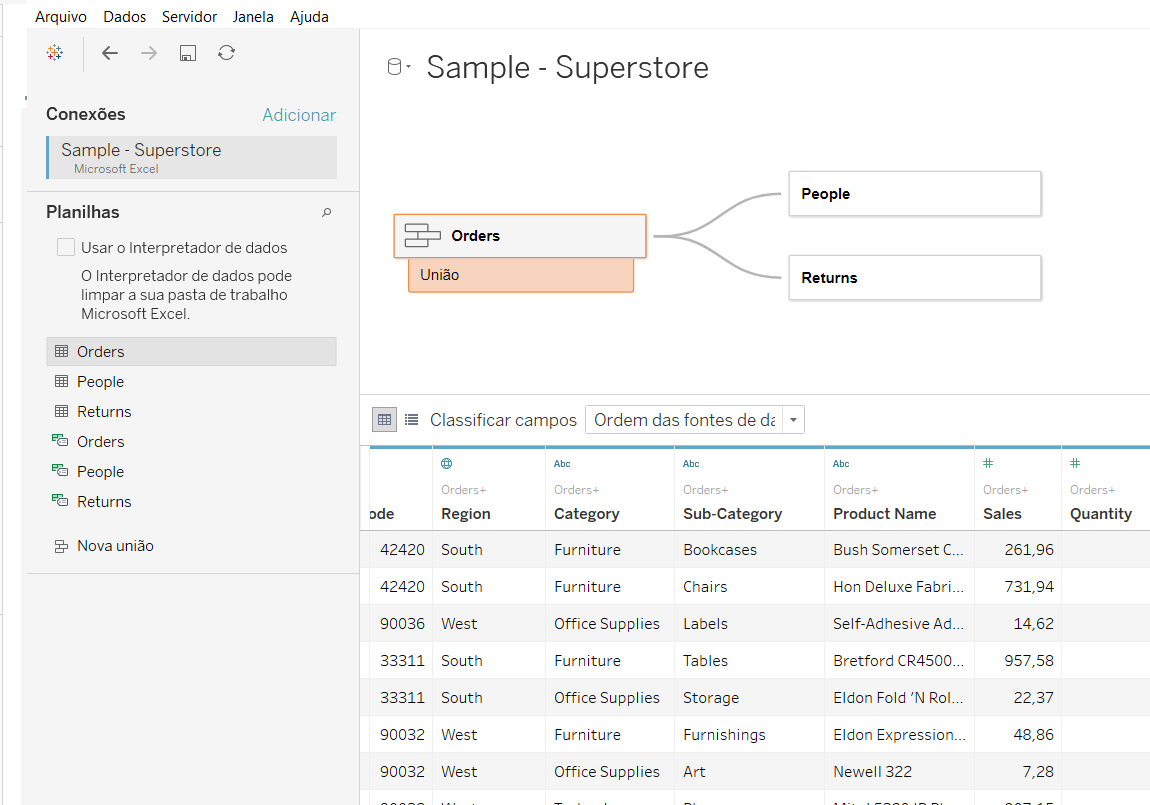Screen dimensions: 1150x805
Task: Click the Adicionar connection link
Action: pos(299,115)
